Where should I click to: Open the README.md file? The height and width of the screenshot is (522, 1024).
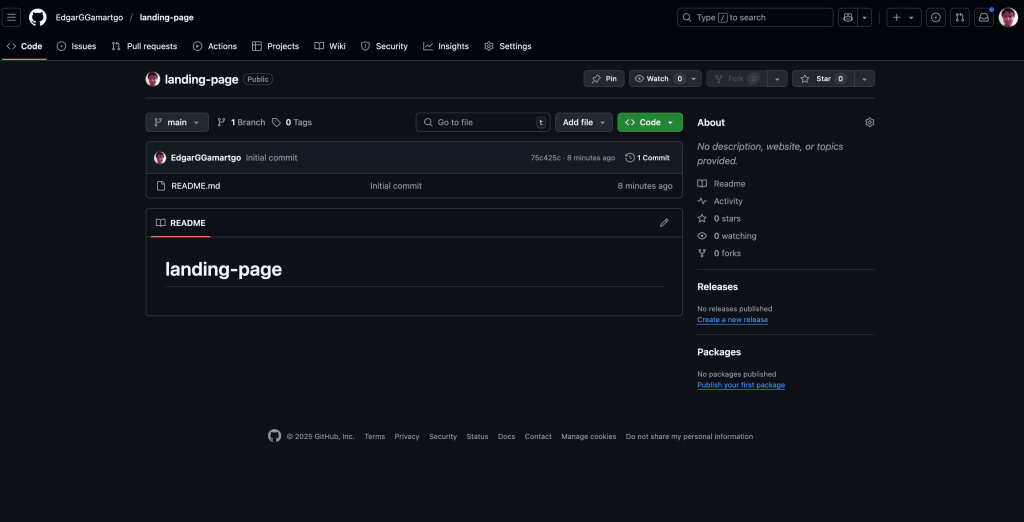click(195, 186)
